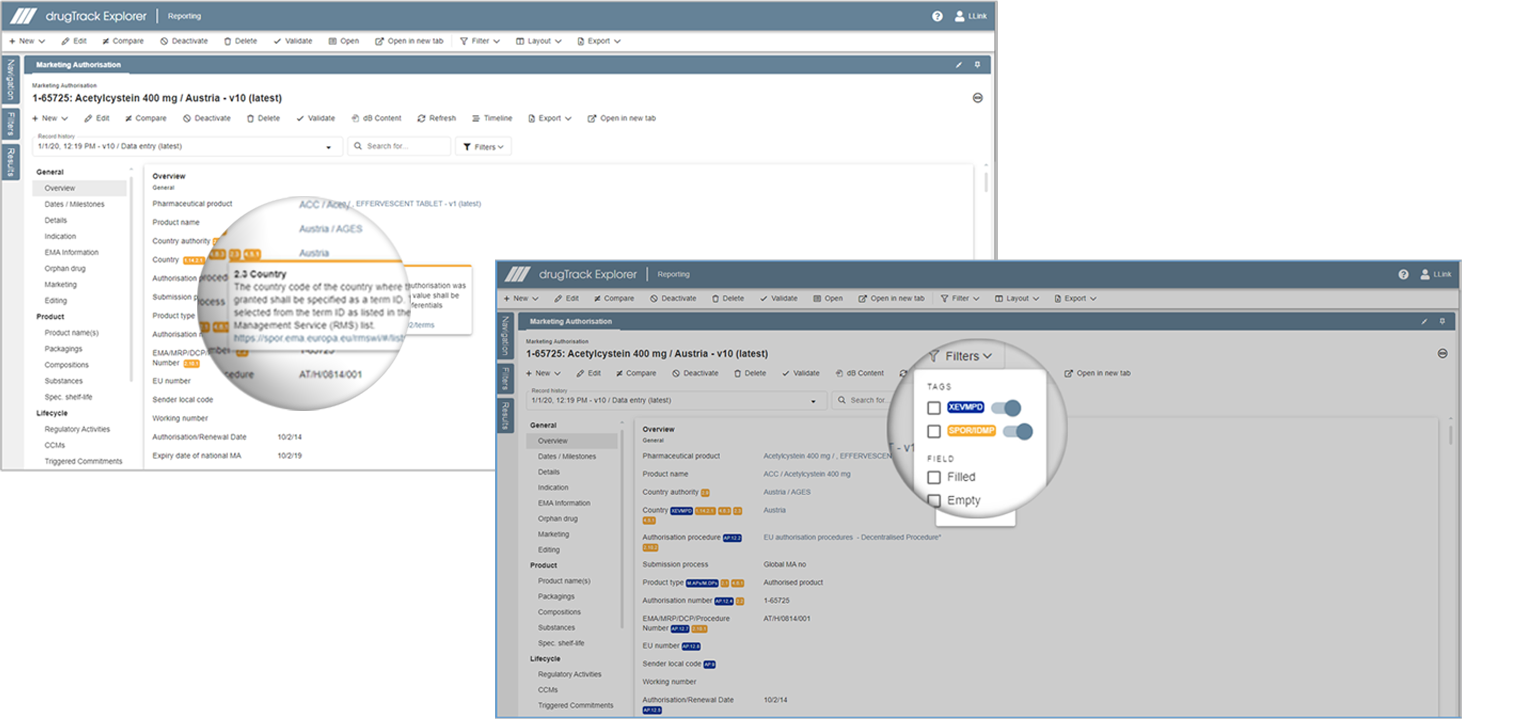
Task: Click Compare in back window main toolbar
Action: pos(123,41)
